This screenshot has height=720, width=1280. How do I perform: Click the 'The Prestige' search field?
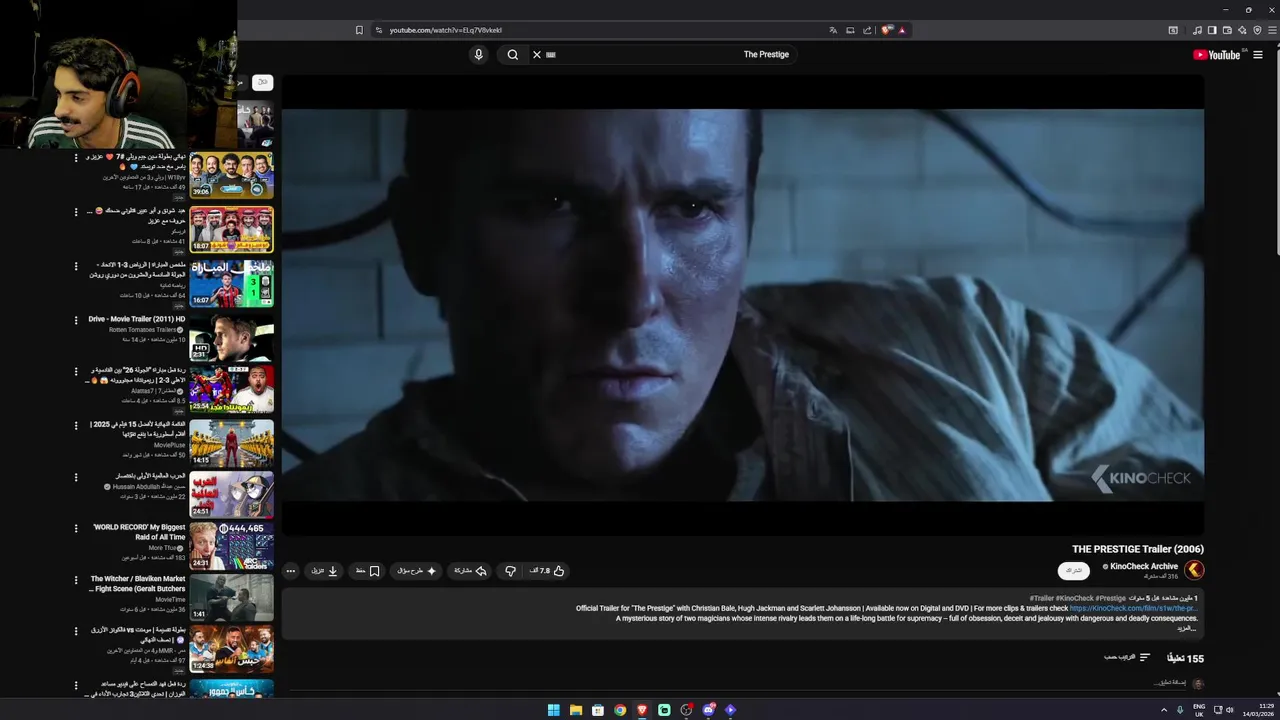665,55
